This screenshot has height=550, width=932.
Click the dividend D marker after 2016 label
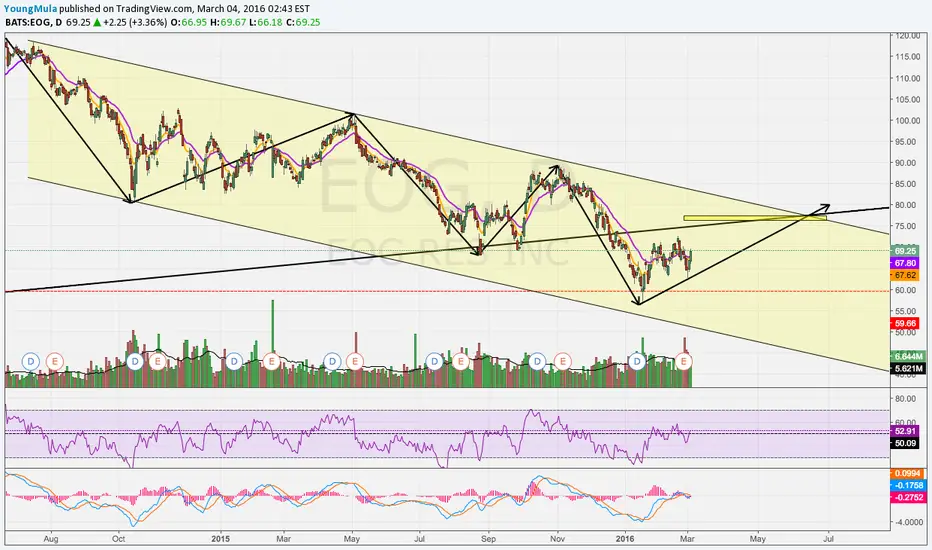click(x=638, y=361)
